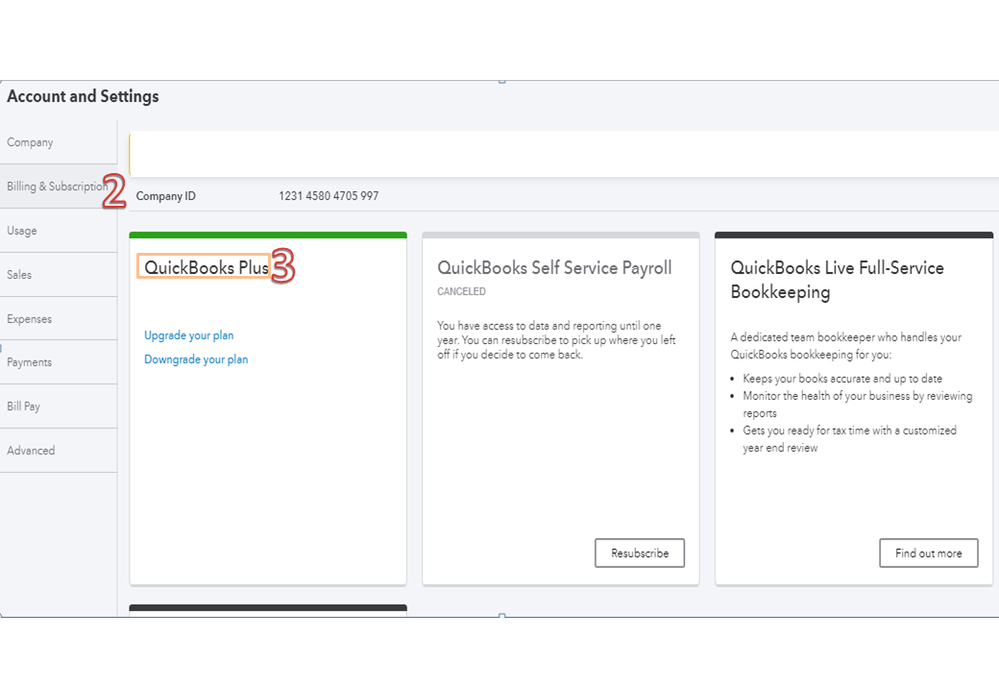Click the QuickBooks Live Full-Service Bookkeeping title

(837, 280)
